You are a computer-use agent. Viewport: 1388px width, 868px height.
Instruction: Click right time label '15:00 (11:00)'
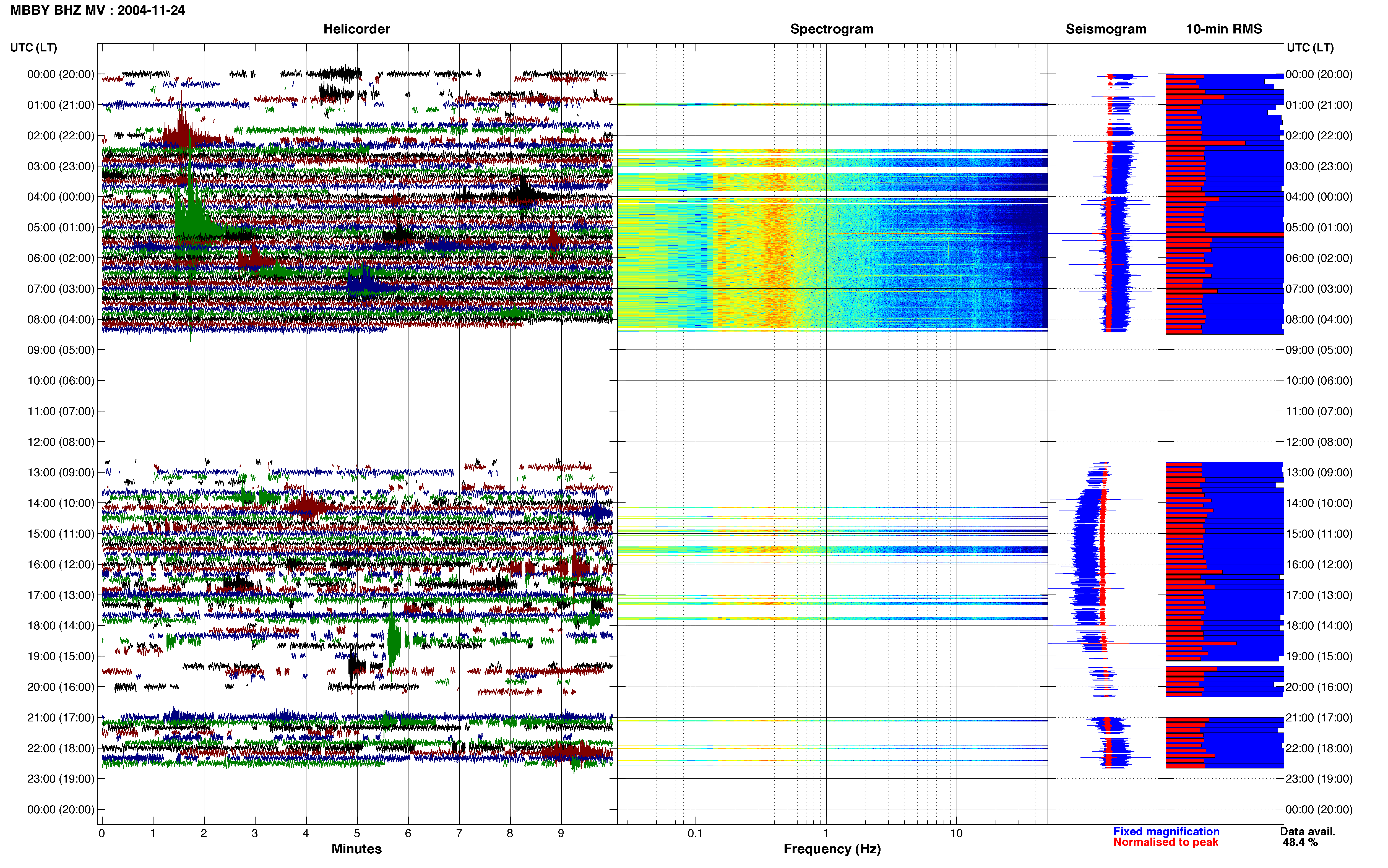point(1319,534)
